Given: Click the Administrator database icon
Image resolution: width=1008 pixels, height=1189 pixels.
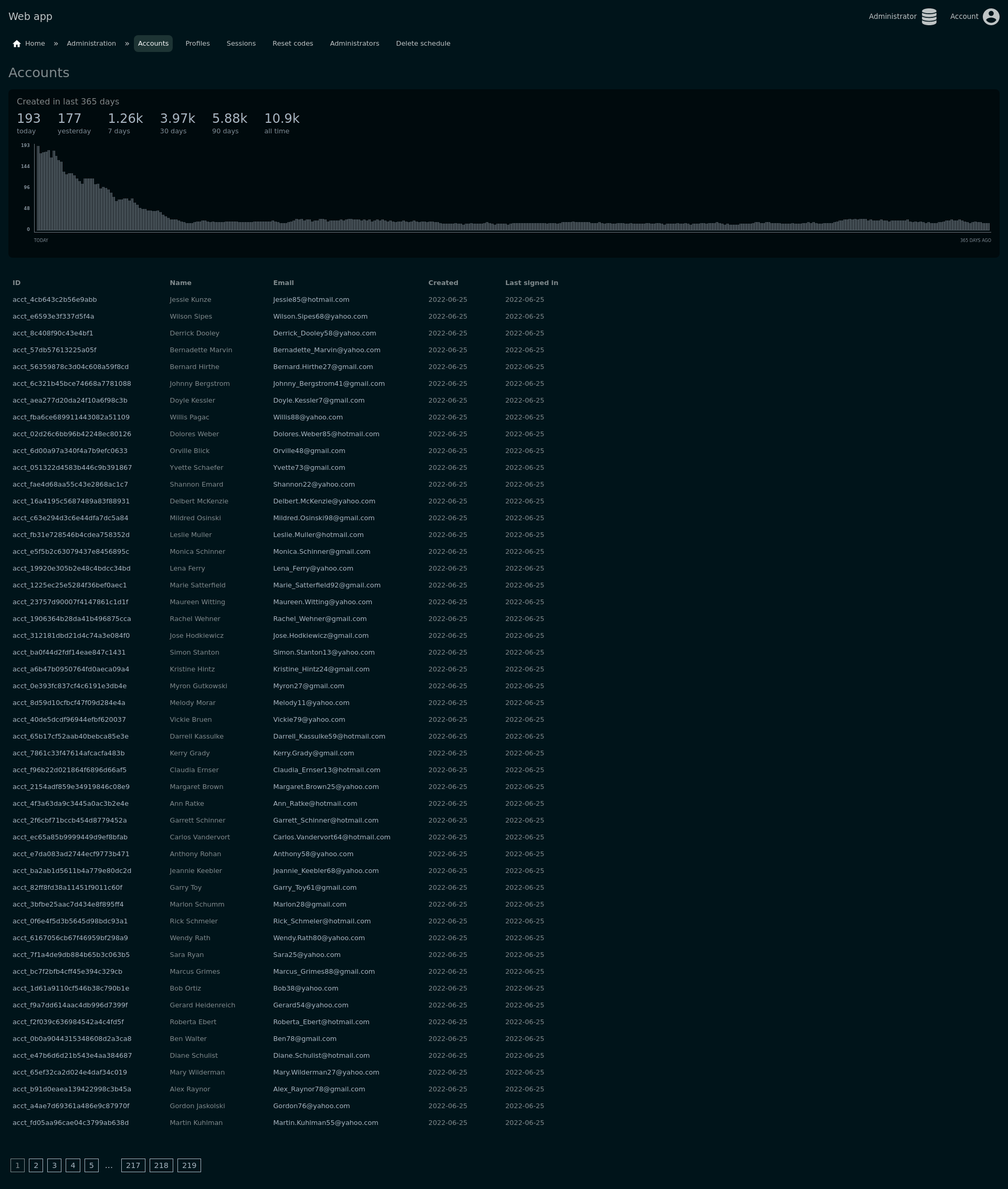Looking at the screenshot, I should tap(929, 17).
